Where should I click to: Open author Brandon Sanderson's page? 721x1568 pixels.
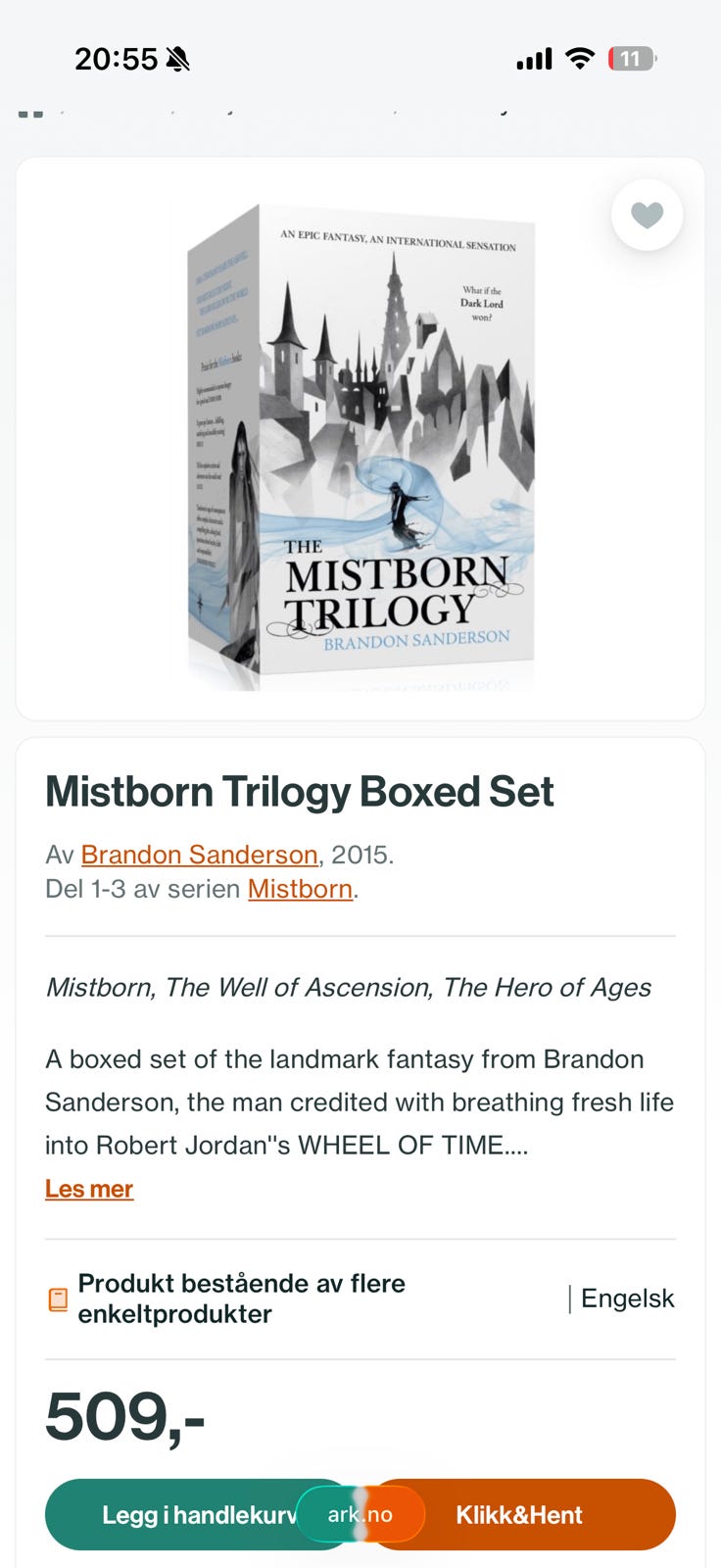[199, 855]
